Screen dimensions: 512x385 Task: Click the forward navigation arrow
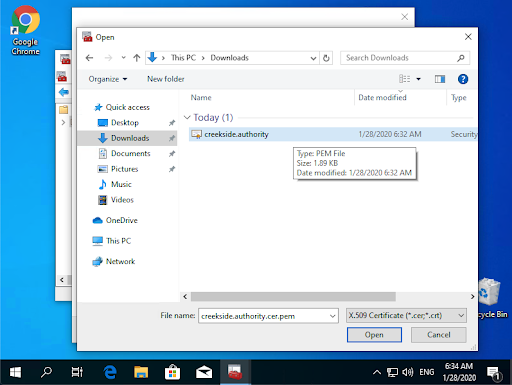108,58
